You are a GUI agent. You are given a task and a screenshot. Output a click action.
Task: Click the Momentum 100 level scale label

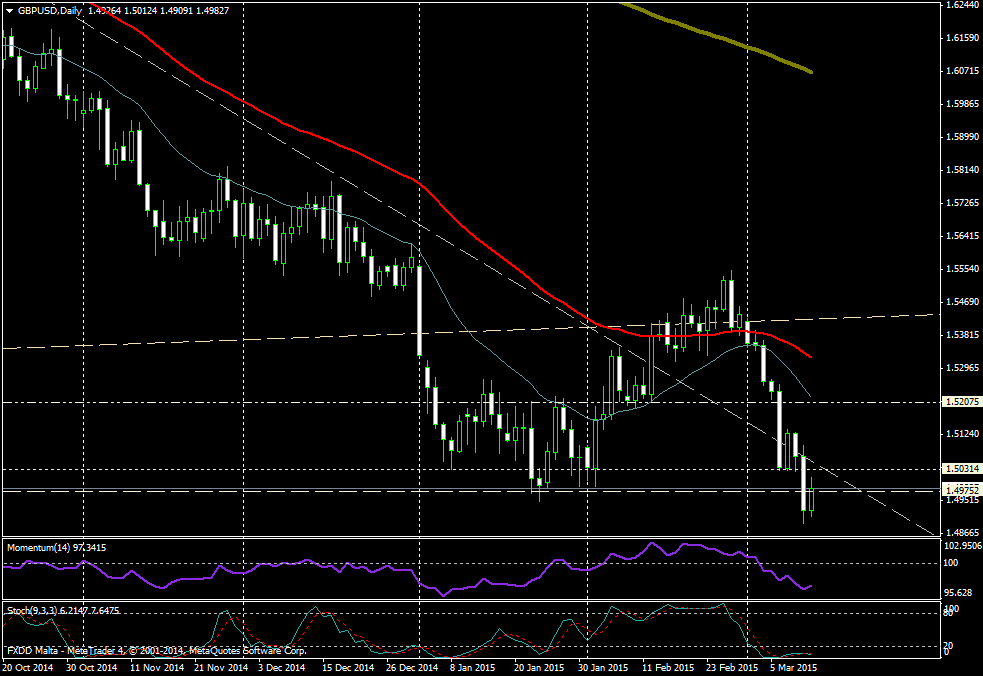coord(952,563)
